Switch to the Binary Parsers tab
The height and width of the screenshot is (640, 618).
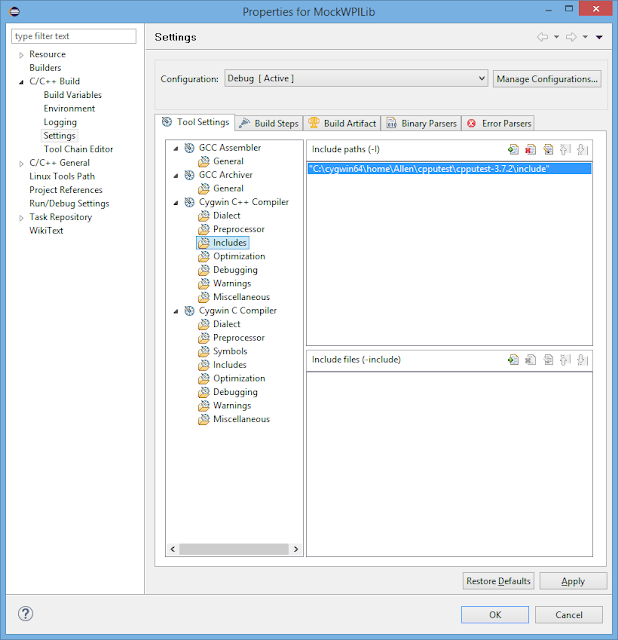coord(421,123)
